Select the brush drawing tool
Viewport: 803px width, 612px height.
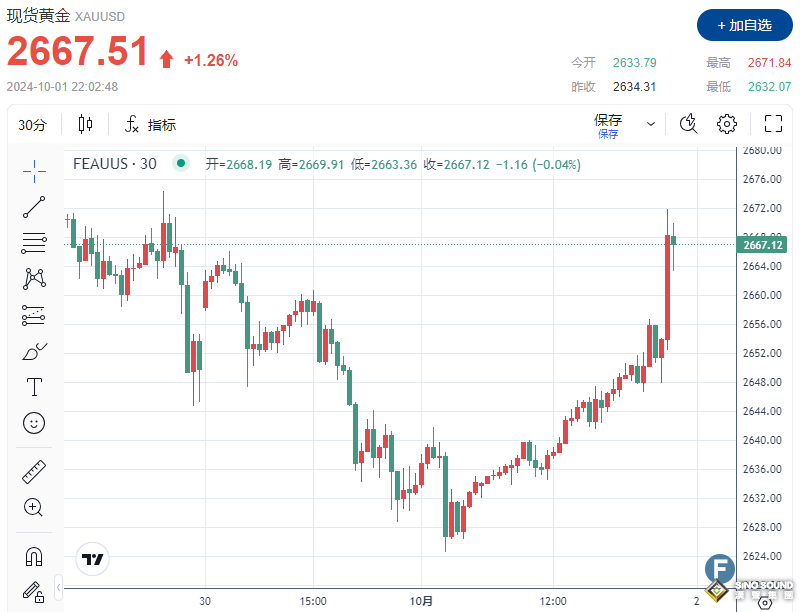coord(33,352)
